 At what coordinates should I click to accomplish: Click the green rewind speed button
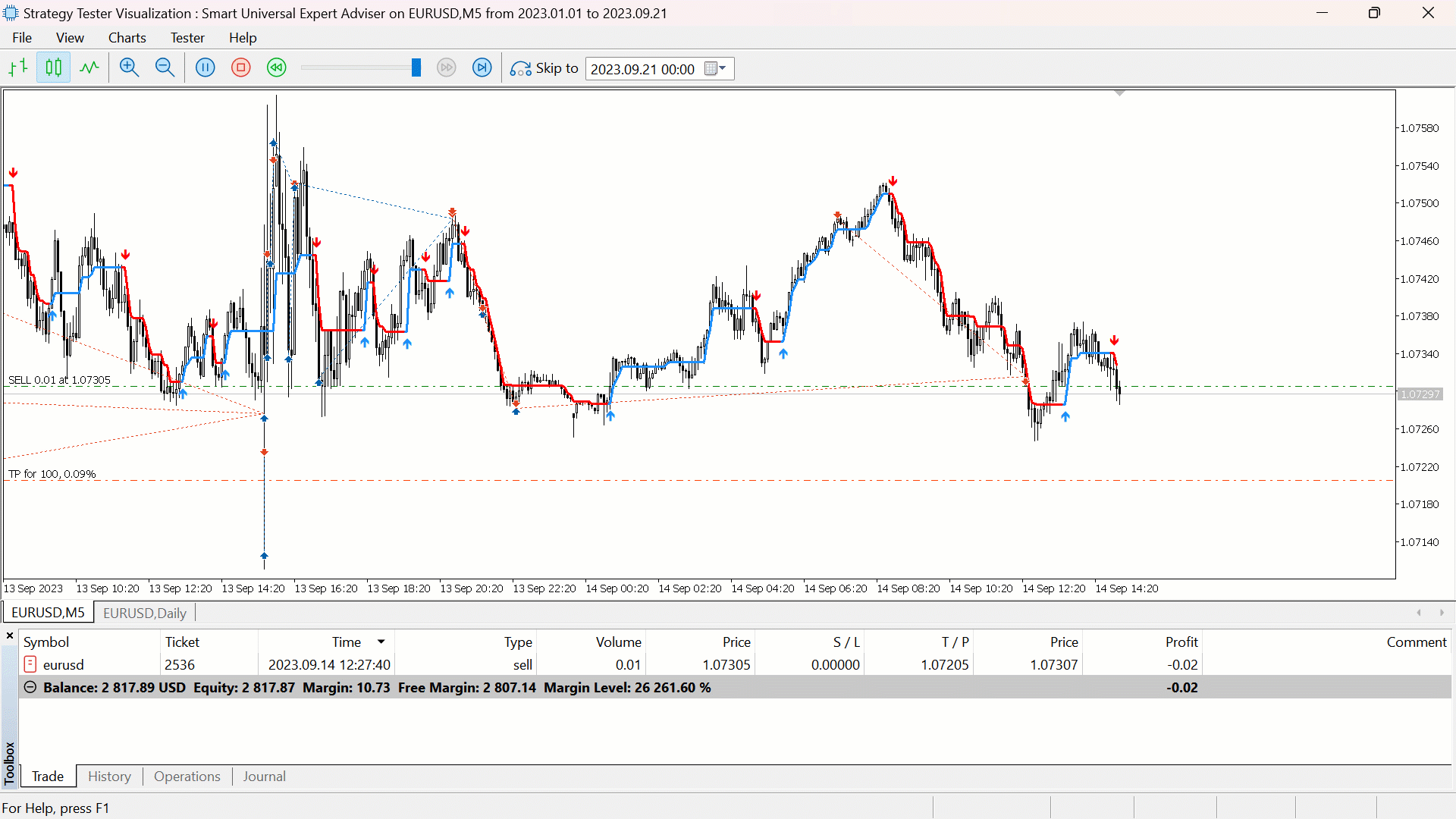coord(277,68)
